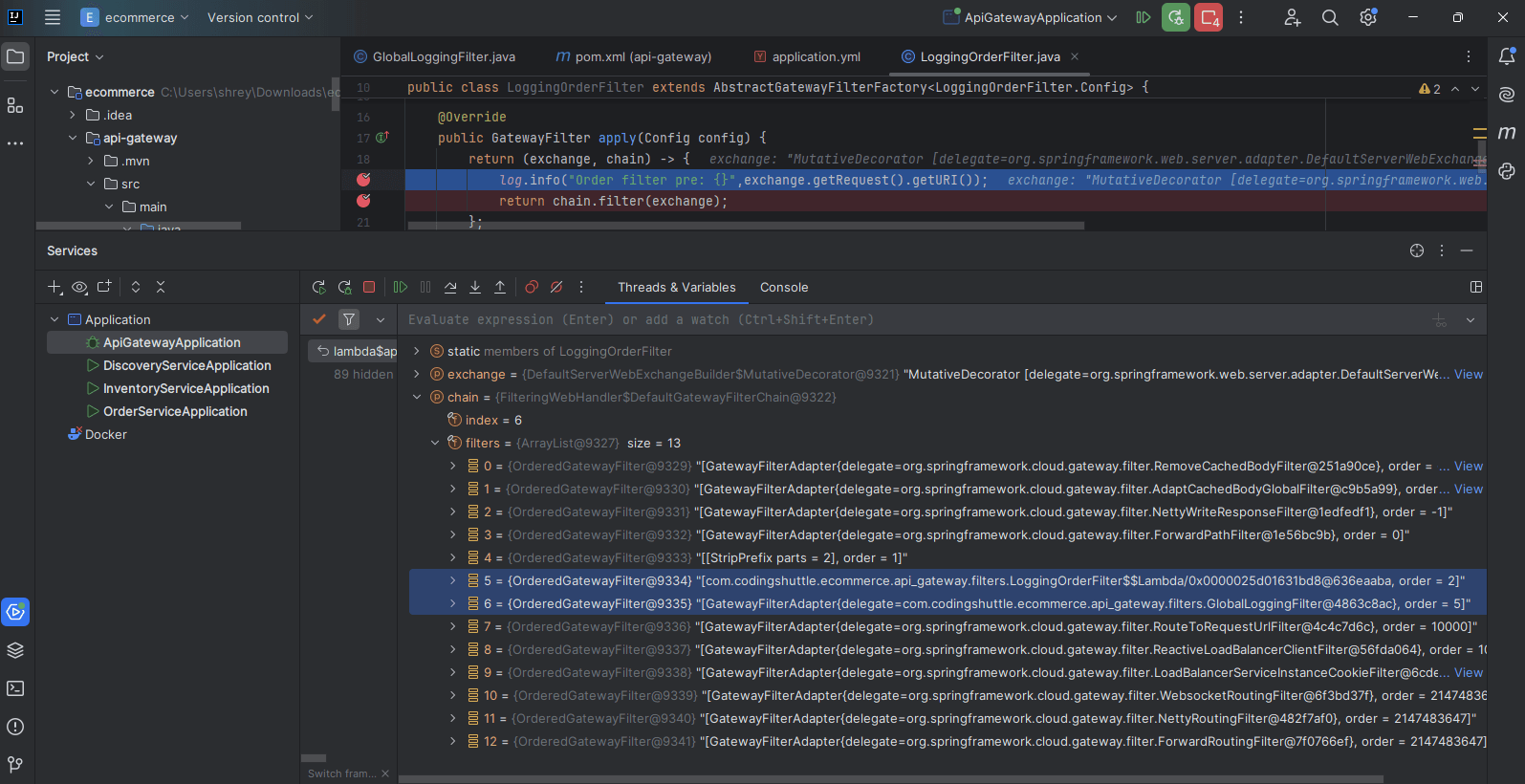Click the warnings indicator showing 2
The width and height of the screenshot is (1525, 784).
point(1430,88)
